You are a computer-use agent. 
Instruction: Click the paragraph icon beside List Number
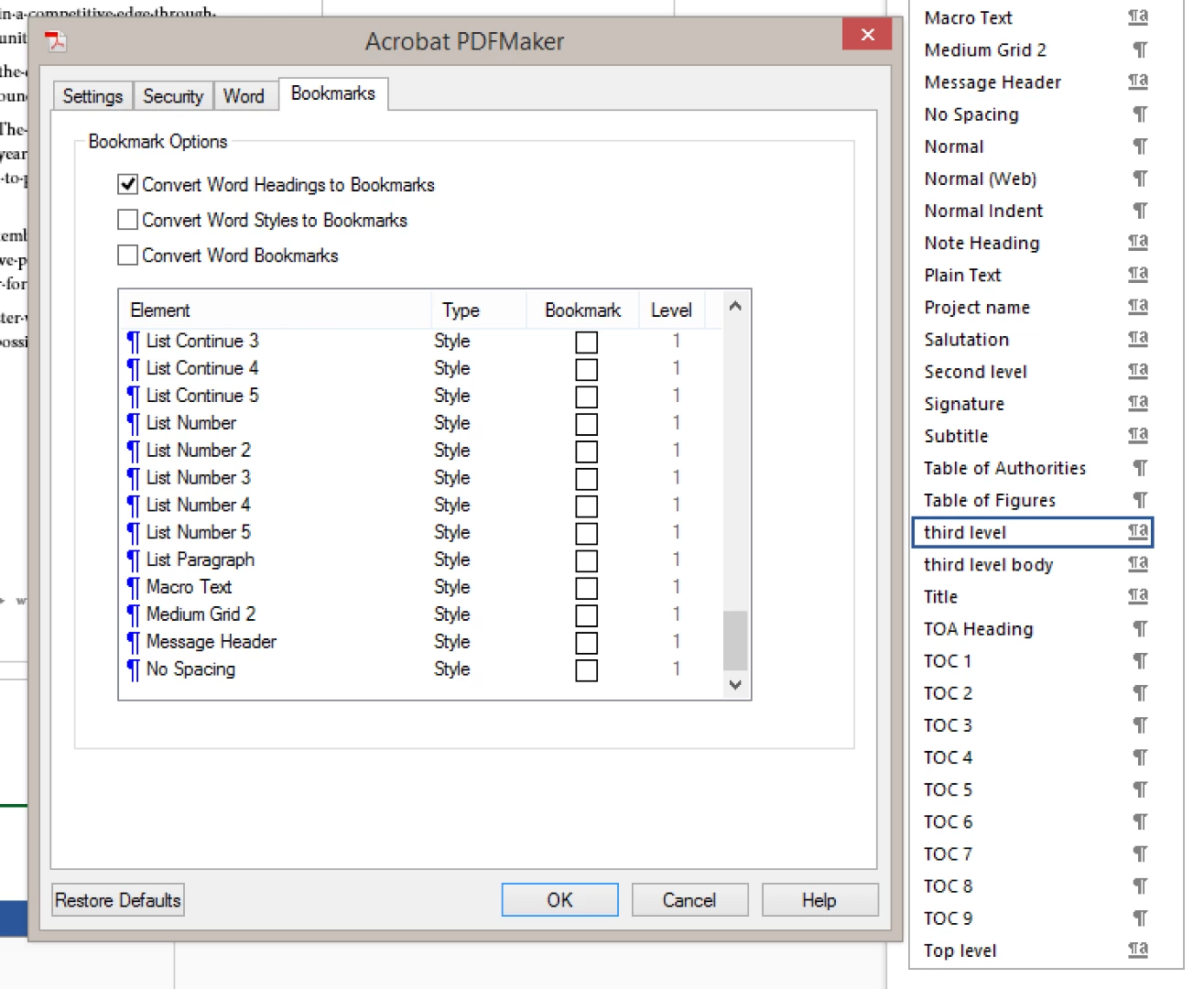(x=134, y=424)
